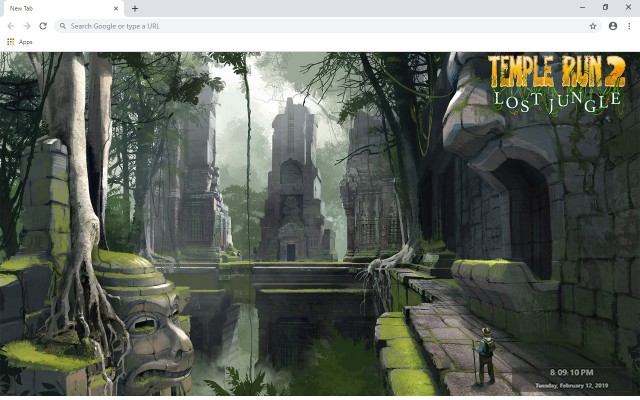Viewport: 640px width, 400px height.
Task: Restore down the Chrome window
Action: click(x=605, y=7)
